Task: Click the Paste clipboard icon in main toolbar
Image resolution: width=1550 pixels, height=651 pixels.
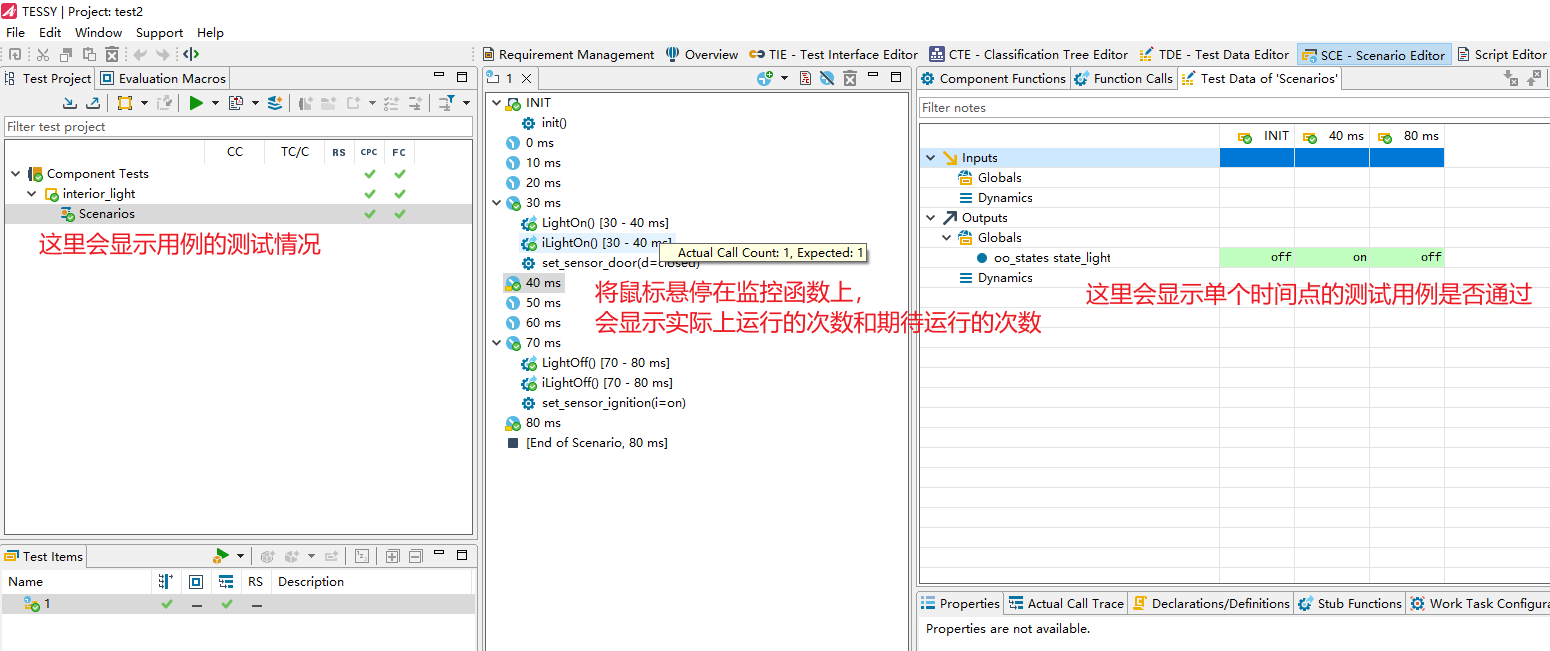Action: pyautogui.click(x=89, y=54)
